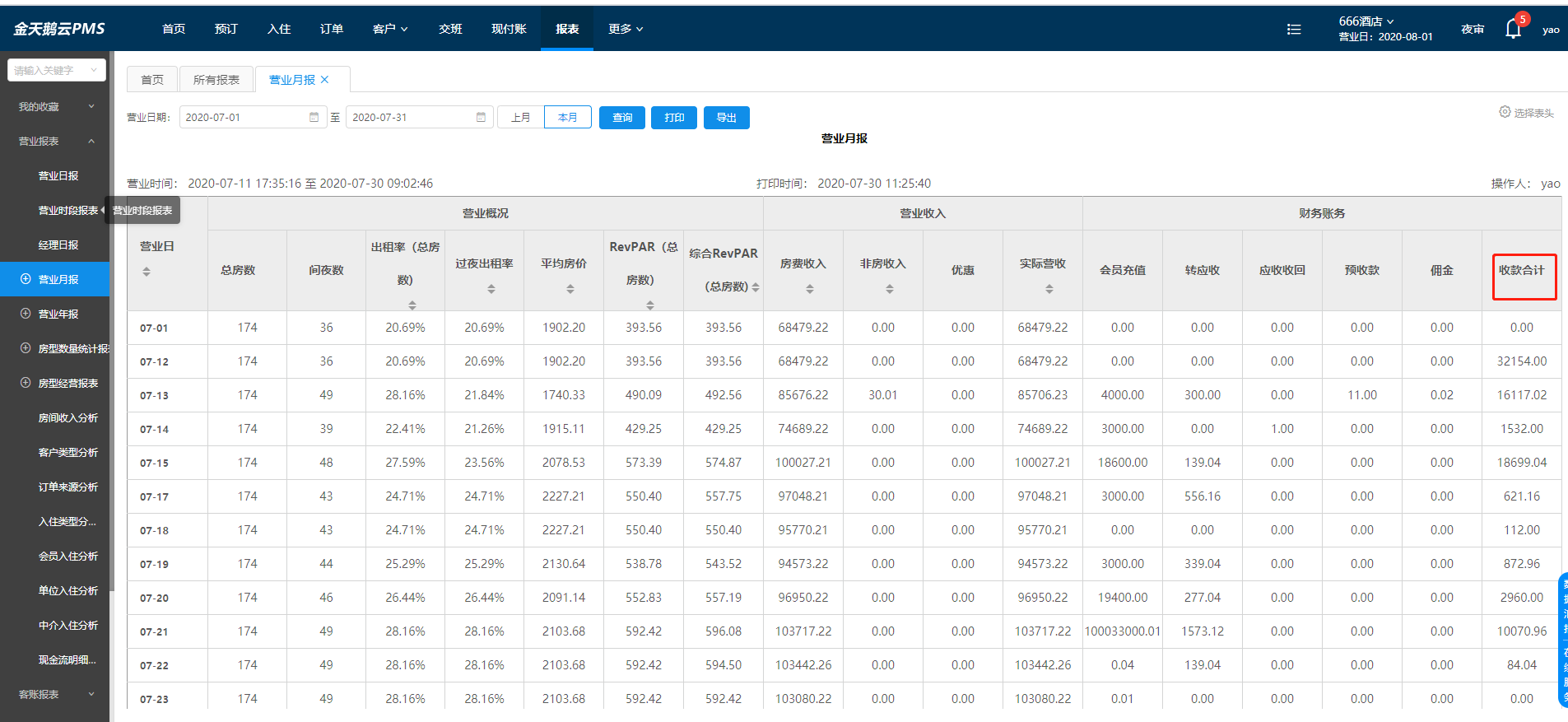Sort by 平均房价 column arrows
The height and width of the screenshot is (722, 1568).
click(x=570, y=289)
